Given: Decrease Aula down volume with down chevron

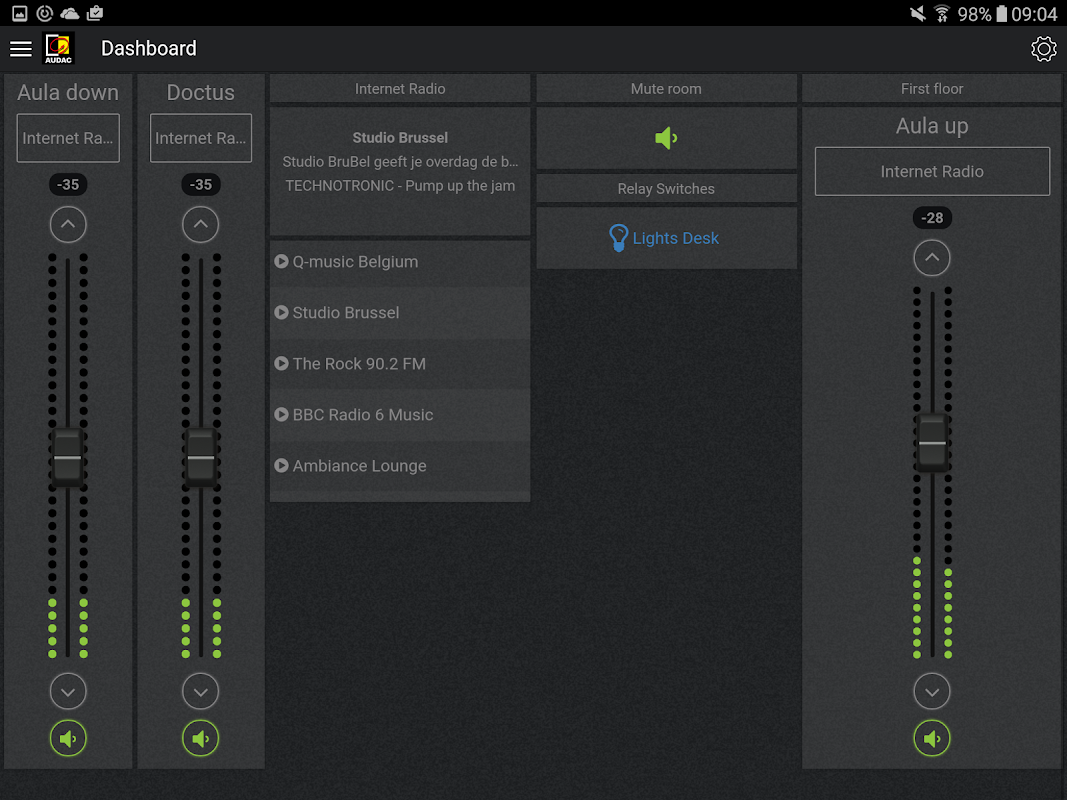Looking at the screenshot, I should tap(68, 692).
